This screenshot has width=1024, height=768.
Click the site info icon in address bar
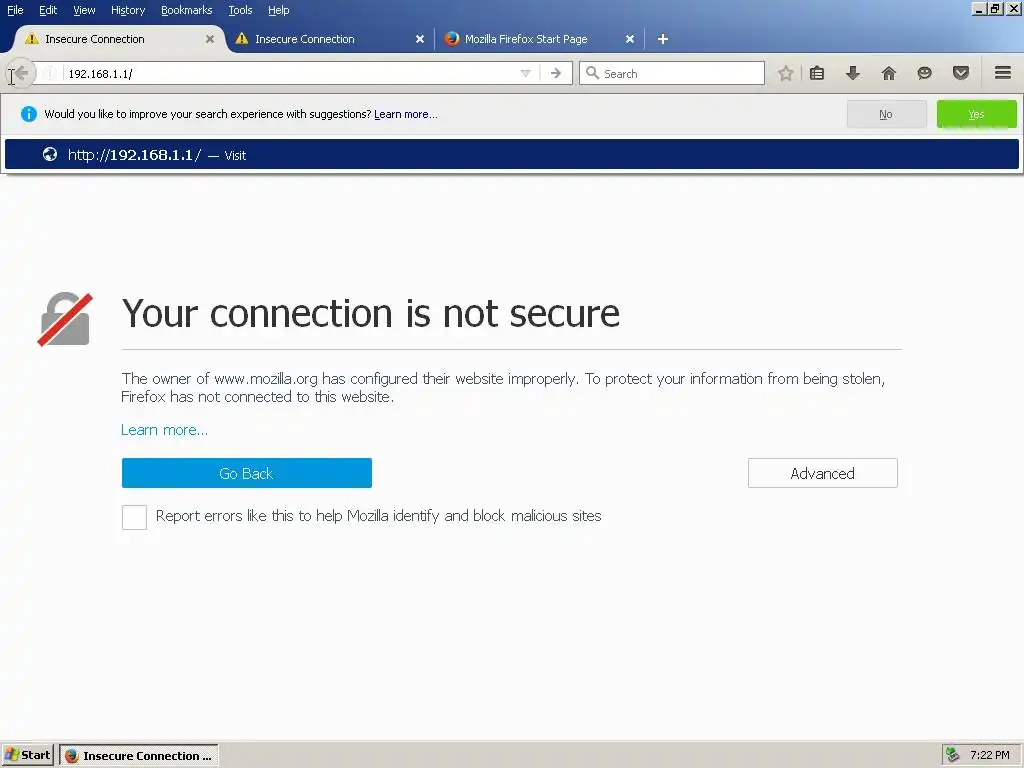tap(50, 73)
